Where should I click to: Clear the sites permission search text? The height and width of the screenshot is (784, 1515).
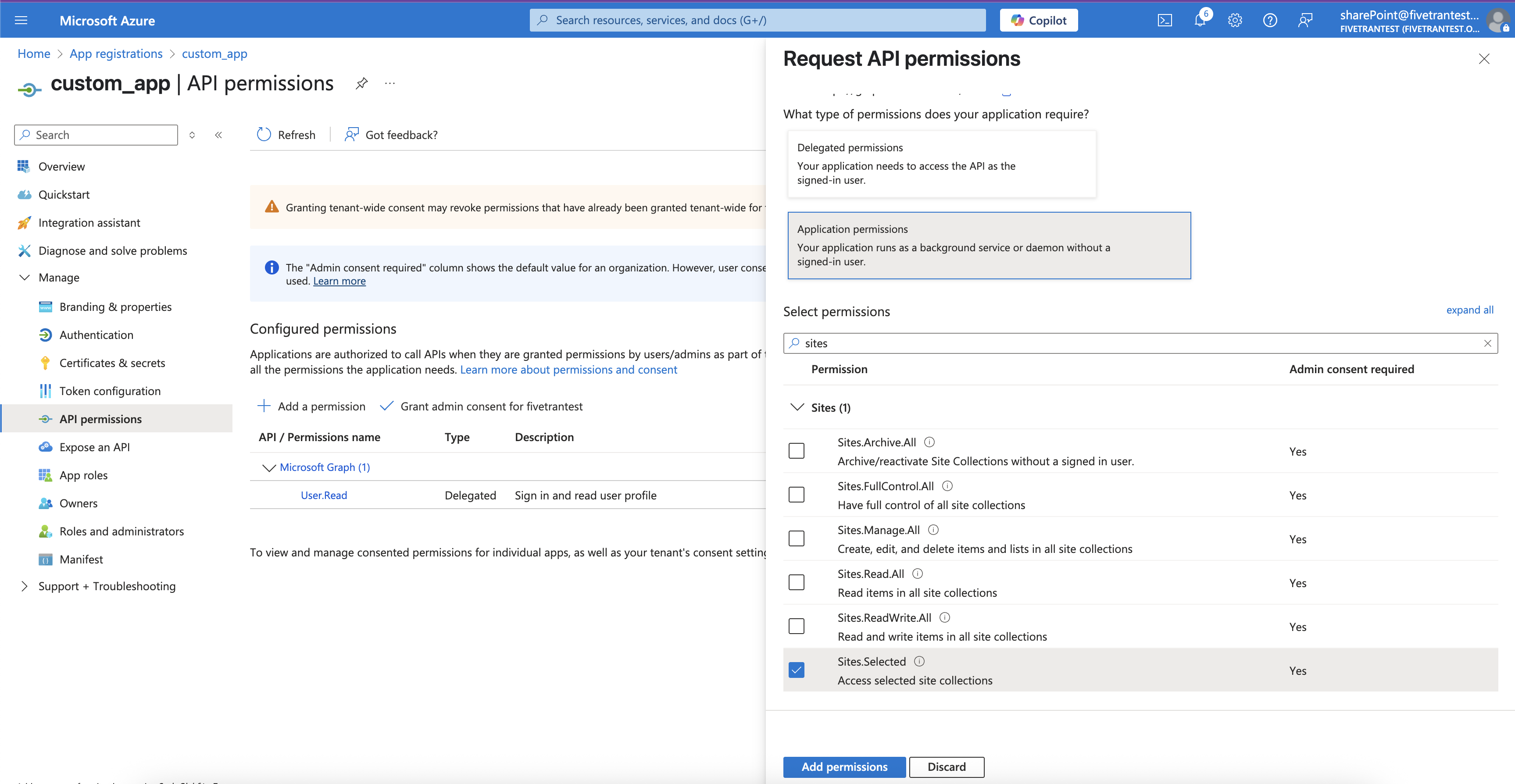click(1487, 343)
